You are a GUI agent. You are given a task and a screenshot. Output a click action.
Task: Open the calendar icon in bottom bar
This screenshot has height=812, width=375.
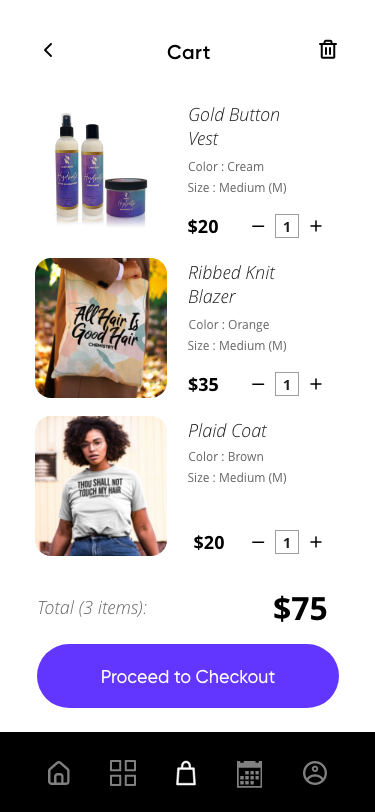click(250, 774)
